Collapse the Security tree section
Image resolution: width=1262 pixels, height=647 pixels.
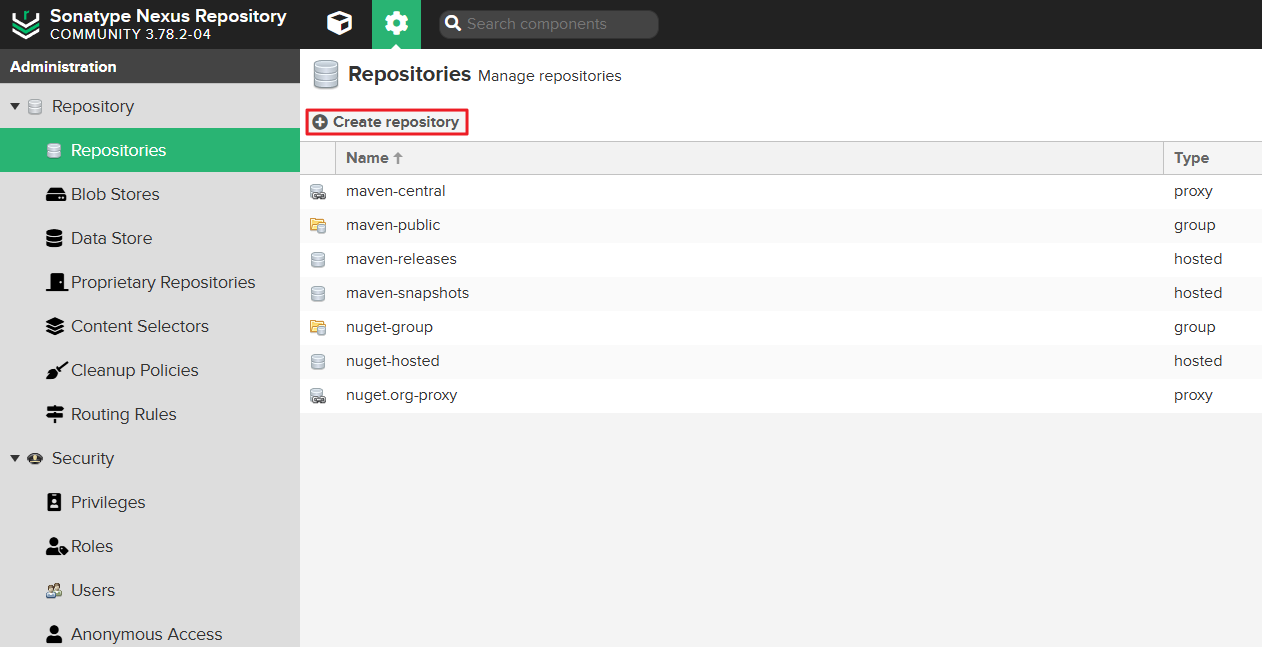point(14,458)
